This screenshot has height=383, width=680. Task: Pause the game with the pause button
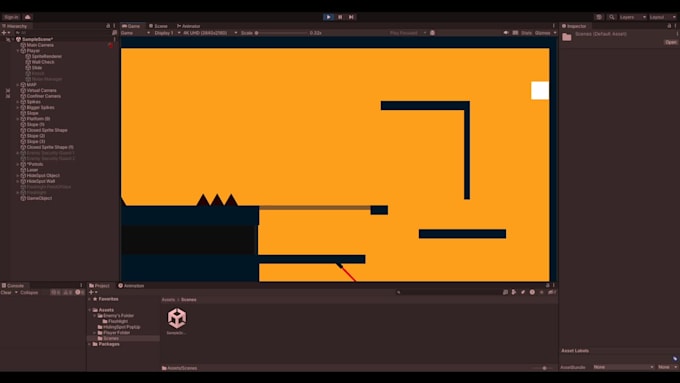[340, 17]
